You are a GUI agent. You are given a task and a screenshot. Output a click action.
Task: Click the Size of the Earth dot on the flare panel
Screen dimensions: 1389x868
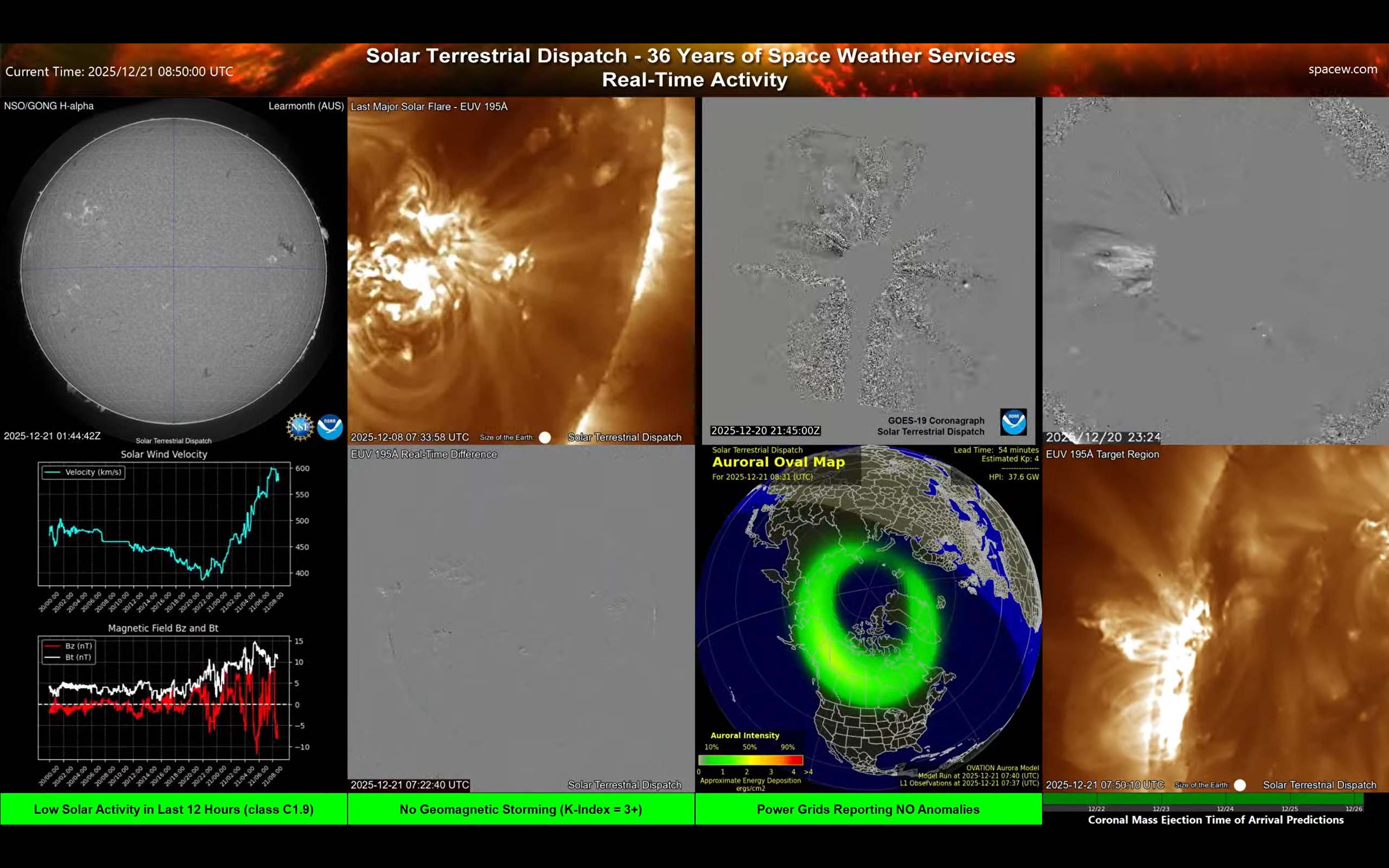[x=544, y=437]
